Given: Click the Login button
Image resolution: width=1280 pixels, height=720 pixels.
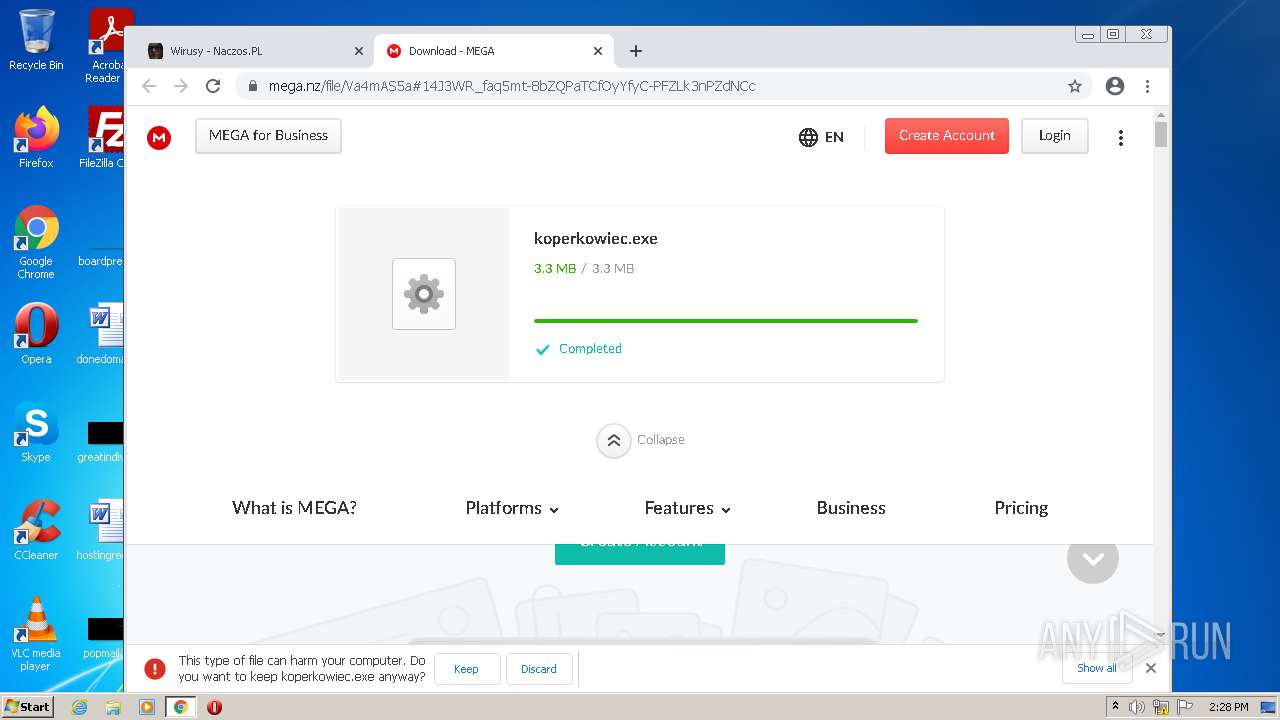Looking at the screenshot, I should [x=1054, y=136].
